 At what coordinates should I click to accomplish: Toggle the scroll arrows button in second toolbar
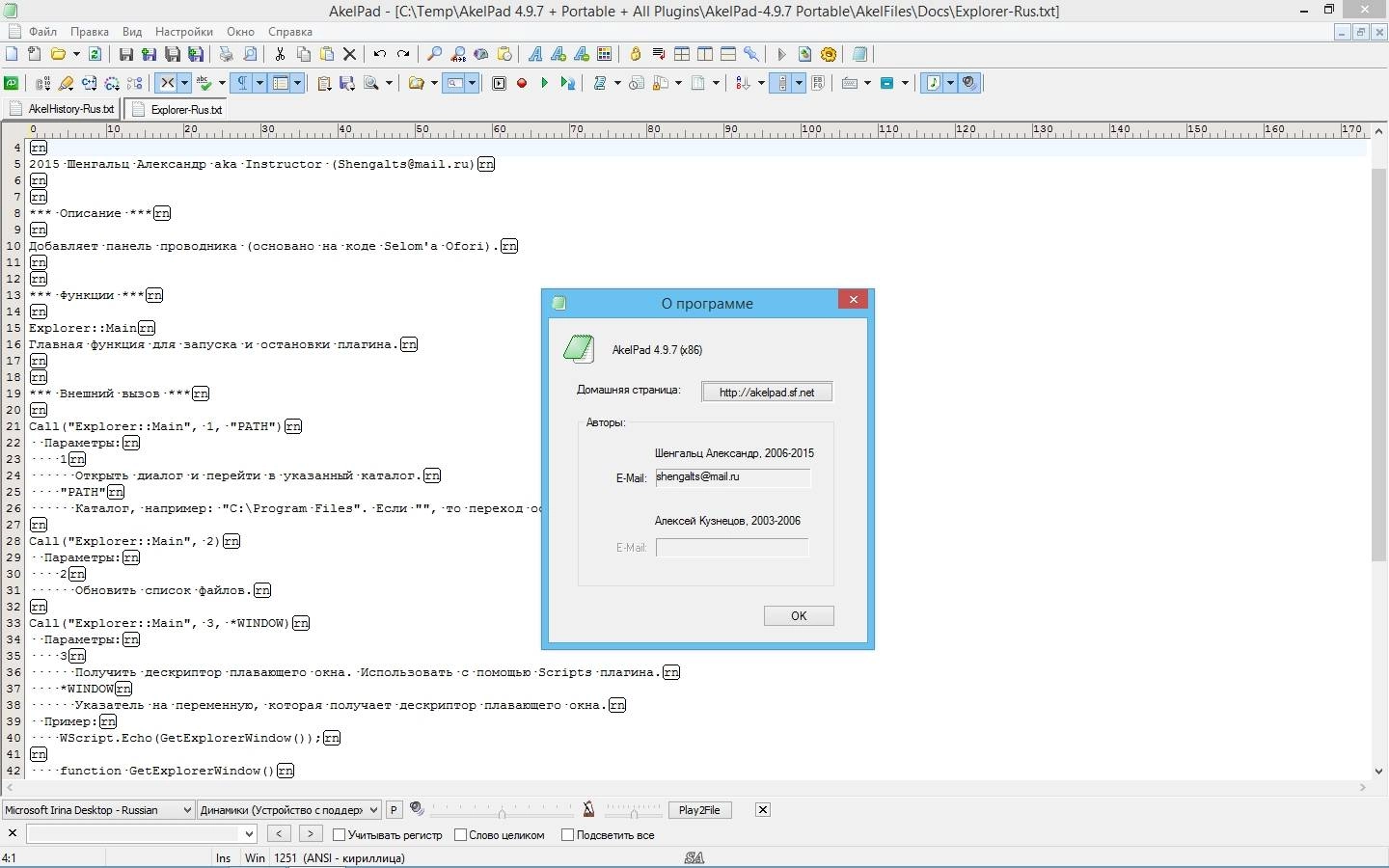click(782, 83)
